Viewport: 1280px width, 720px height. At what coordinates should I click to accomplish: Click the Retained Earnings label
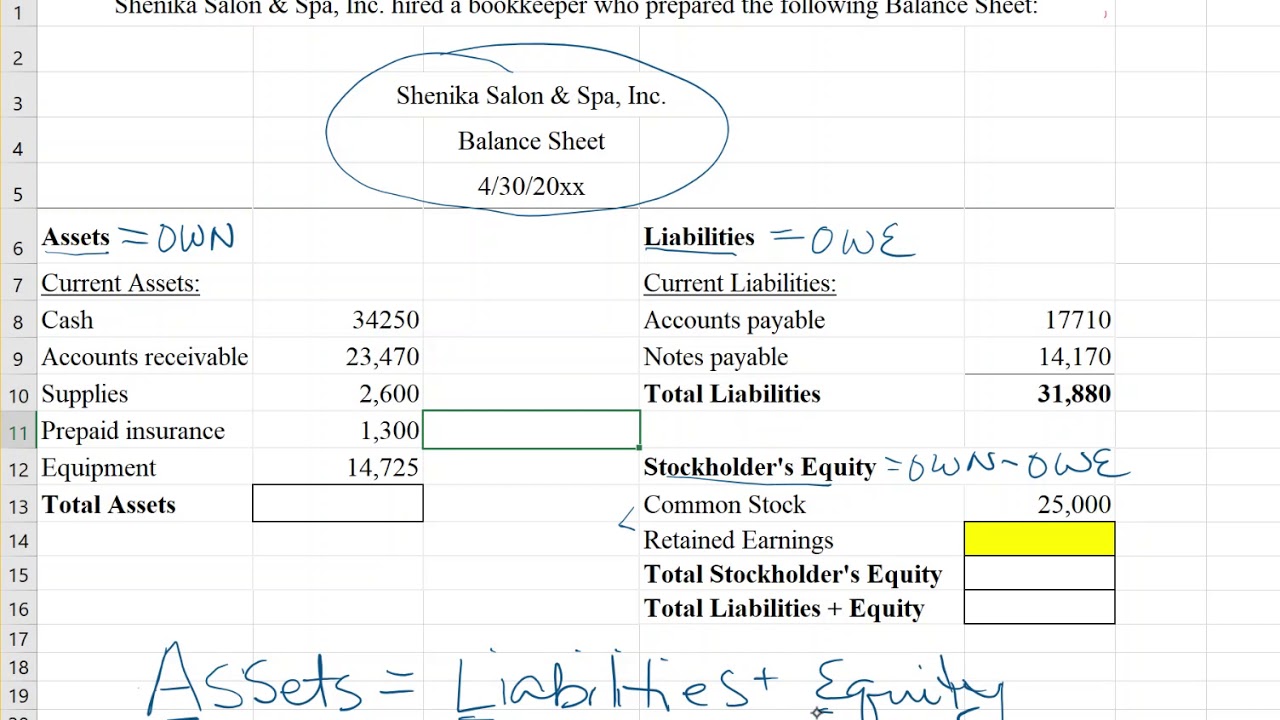(738, 540)
